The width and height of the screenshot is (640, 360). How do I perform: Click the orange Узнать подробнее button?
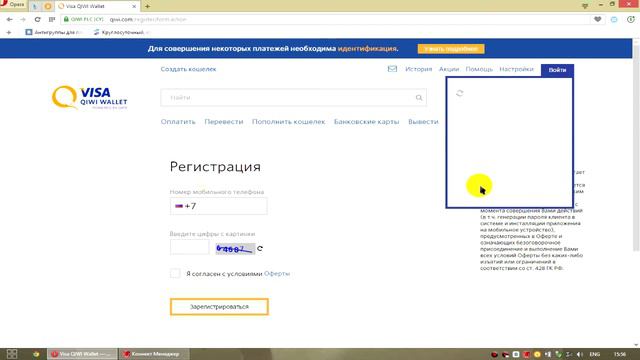point(451,49)
